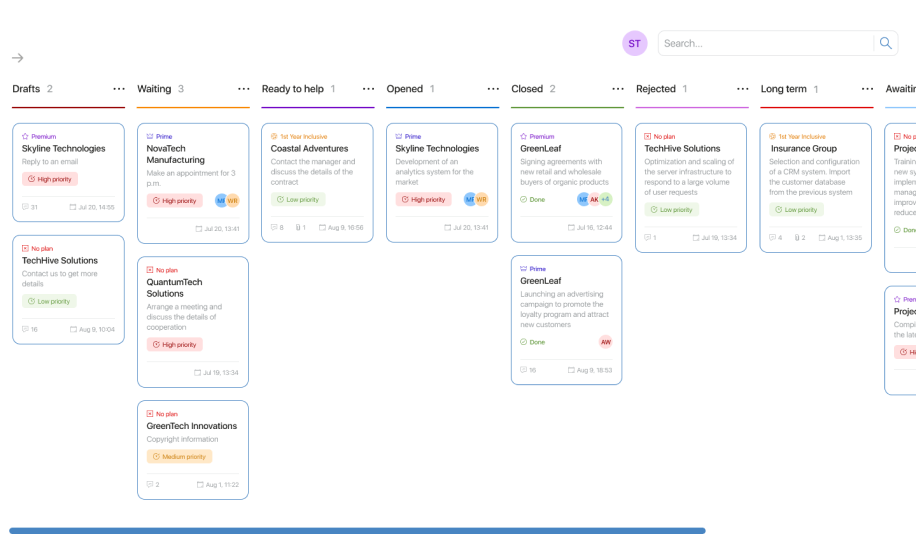Open QuantumTech Solutions card title

174,287
